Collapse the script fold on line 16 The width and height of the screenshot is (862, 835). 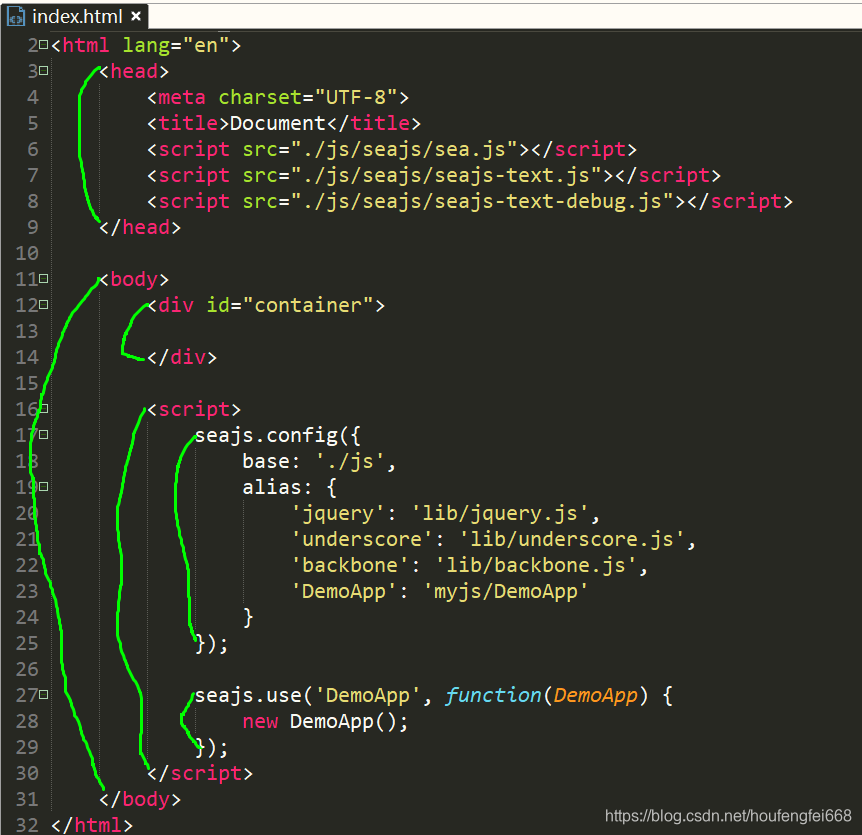(x=44, y=408)
